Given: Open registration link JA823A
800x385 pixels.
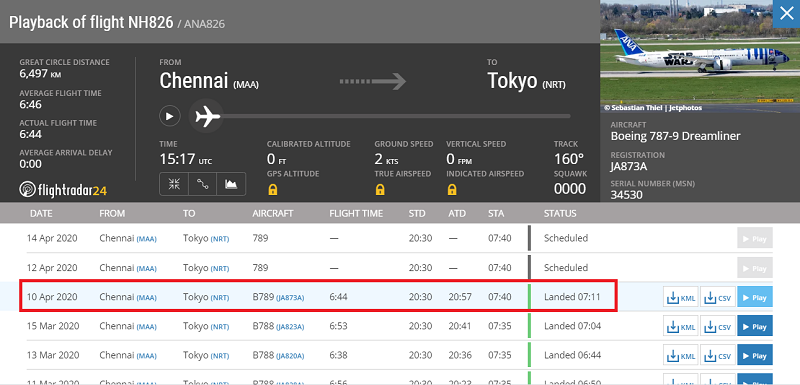Looking at the screenshot, I should pos(290,327).
